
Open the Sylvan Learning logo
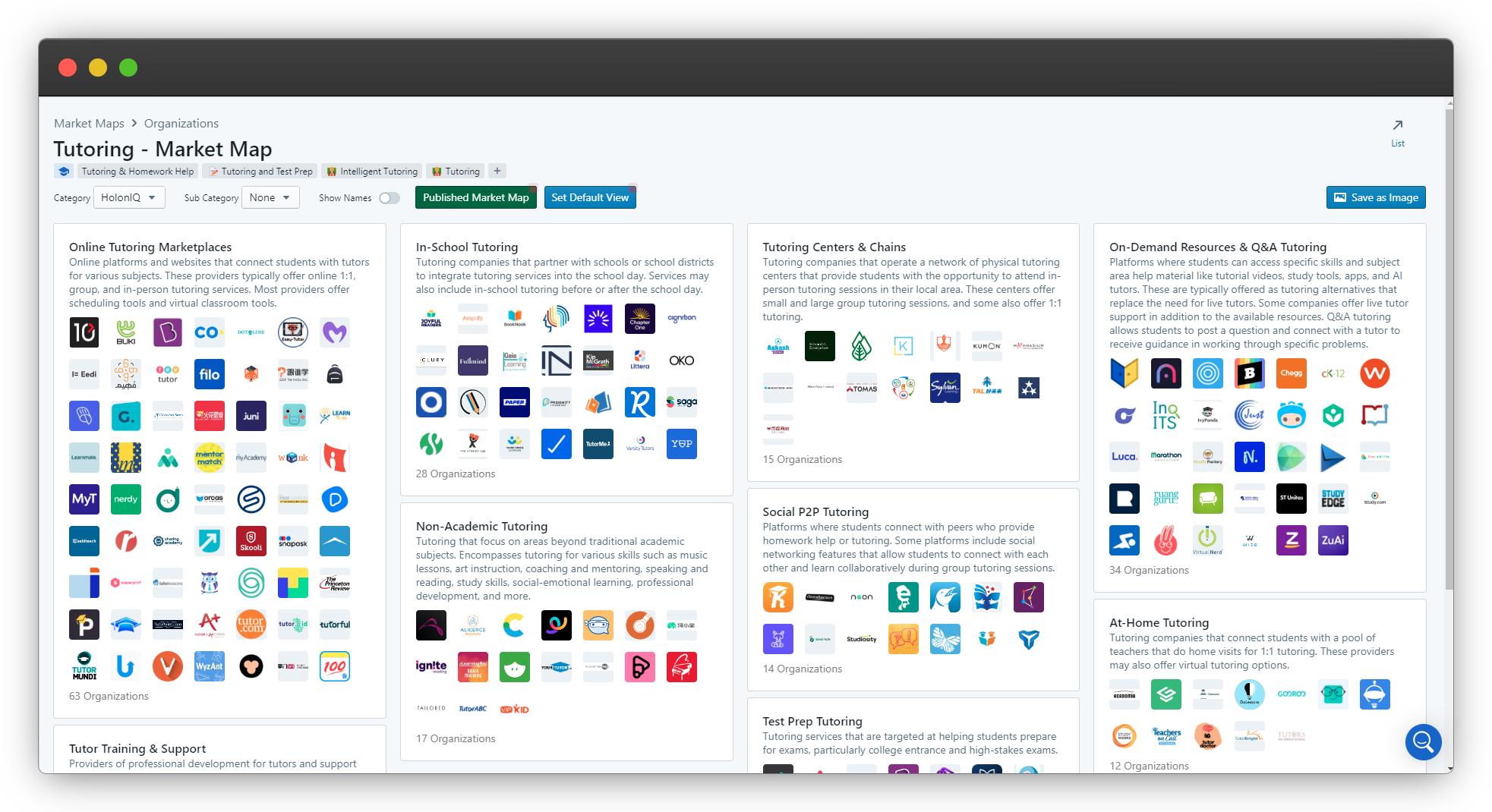[x=945, y=388]
